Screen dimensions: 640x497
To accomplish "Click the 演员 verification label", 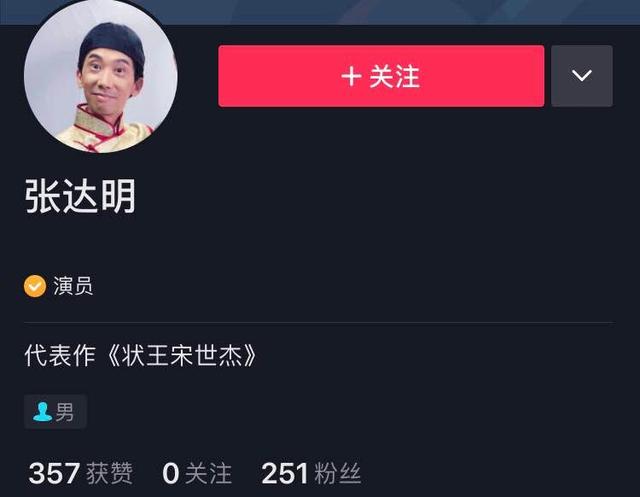I will (73, 286).
